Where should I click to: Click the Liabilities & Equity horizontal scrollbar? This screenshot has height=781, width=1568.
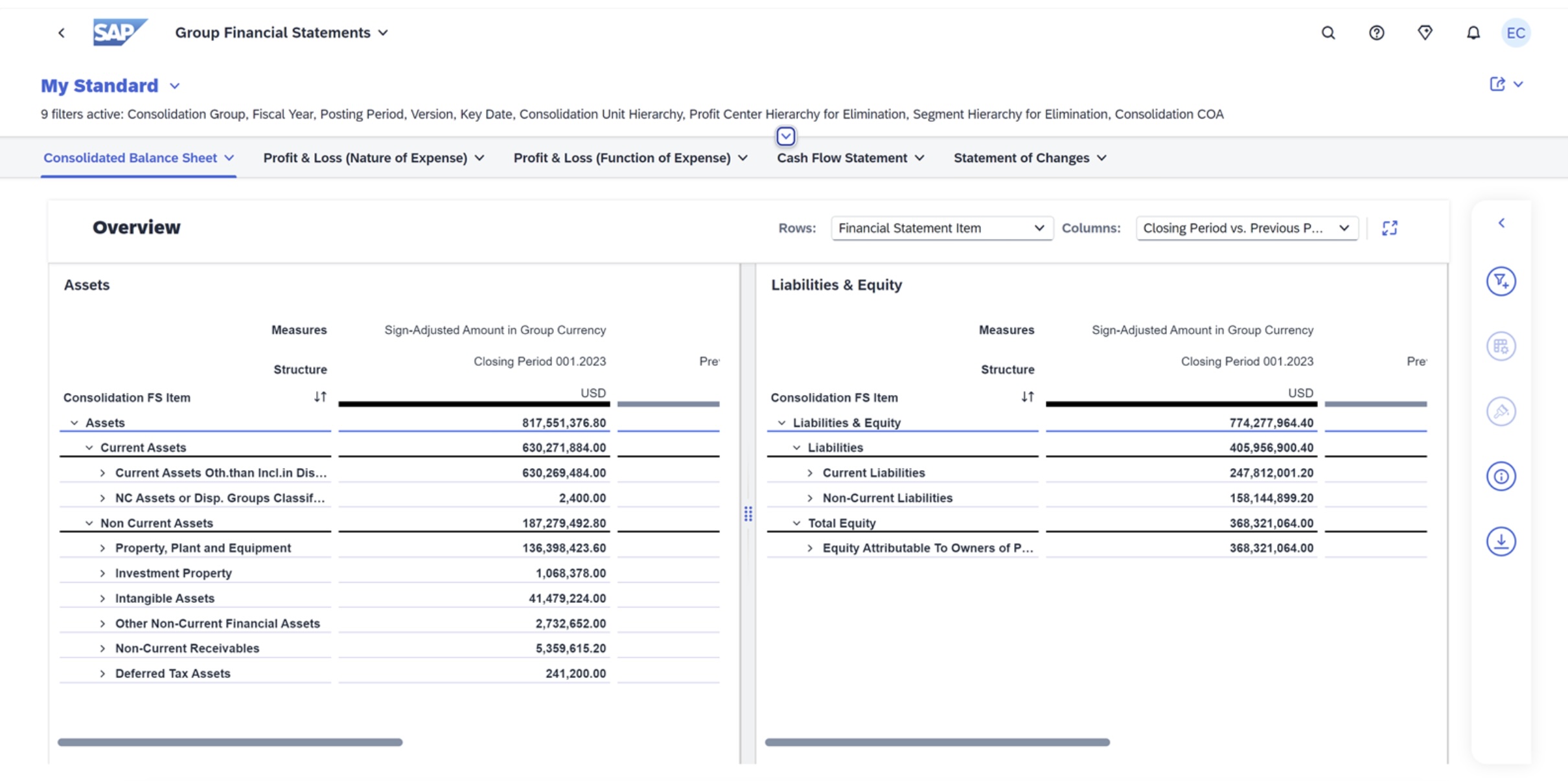coord(937,742)
